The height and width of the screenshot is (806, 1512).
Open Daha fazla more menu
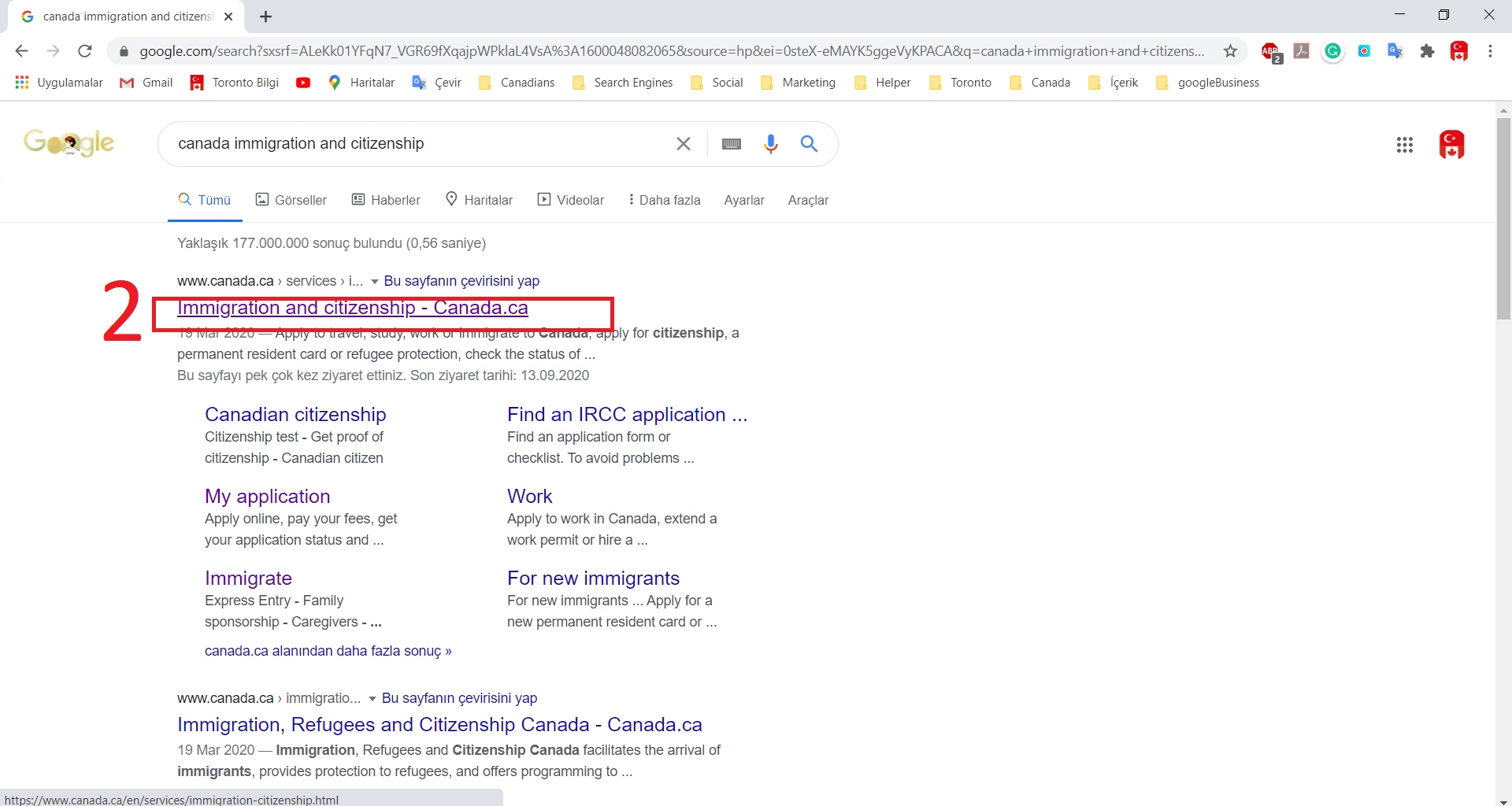(665, 200)
